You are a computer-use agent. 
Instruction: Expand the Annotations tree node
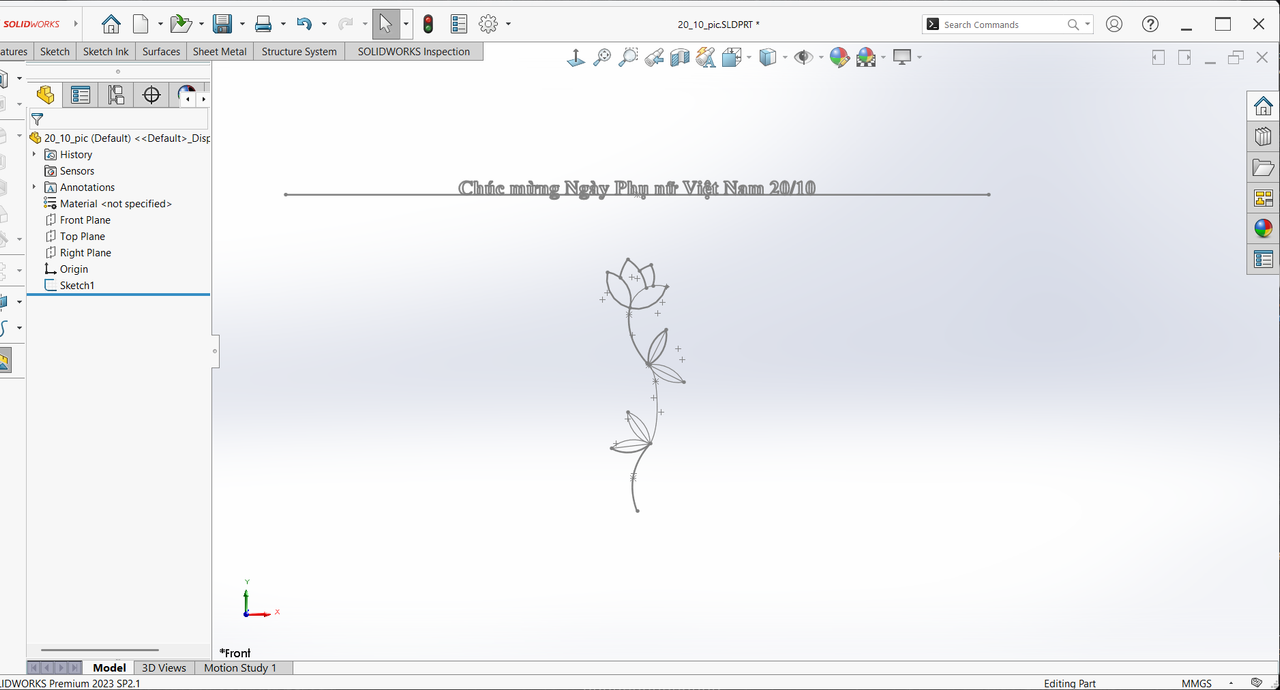coord(34,187)
